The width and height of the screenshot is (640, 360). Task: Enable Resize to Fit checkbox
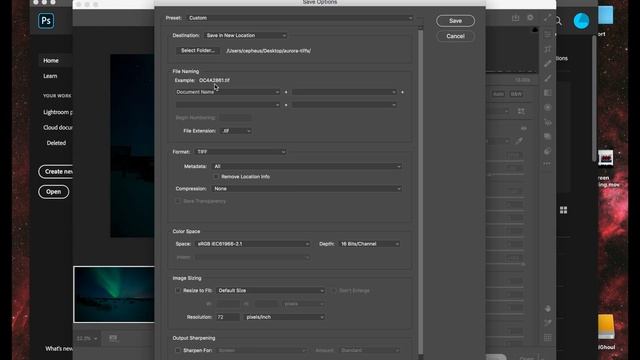click(178, 291)
